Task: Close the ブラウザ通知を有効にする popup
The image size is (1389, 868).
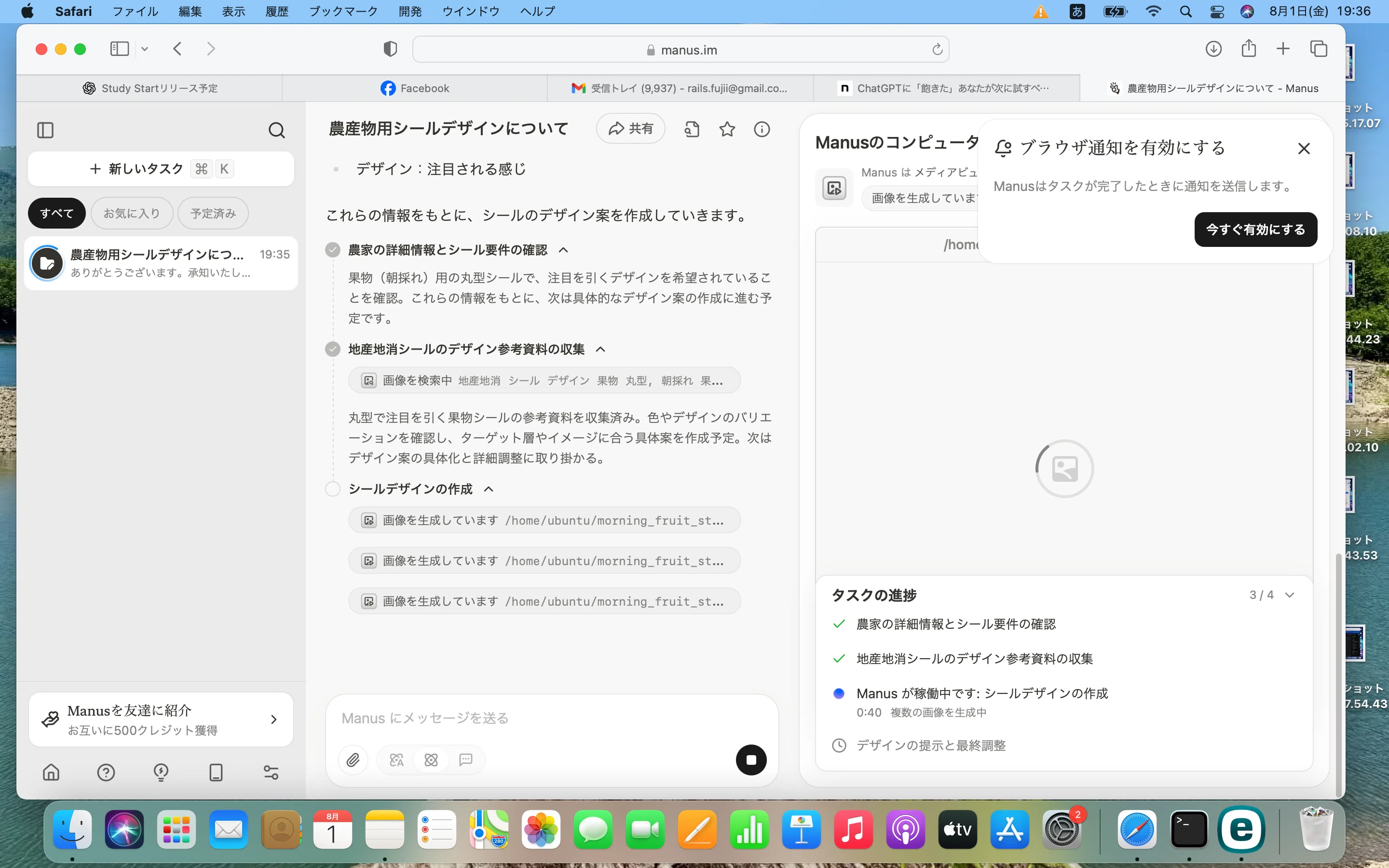Action: click(1304, 149)
